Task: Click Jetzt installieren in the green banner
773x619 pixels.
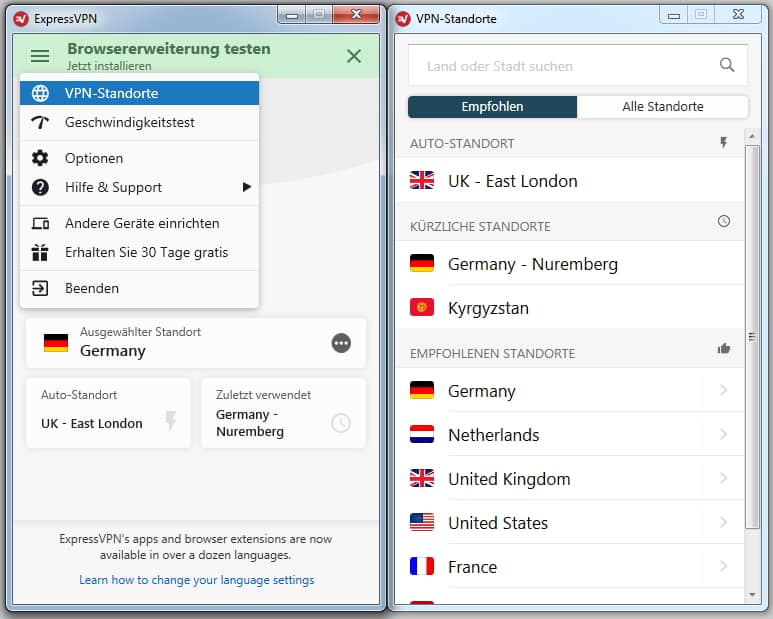Action: [109, 66]
